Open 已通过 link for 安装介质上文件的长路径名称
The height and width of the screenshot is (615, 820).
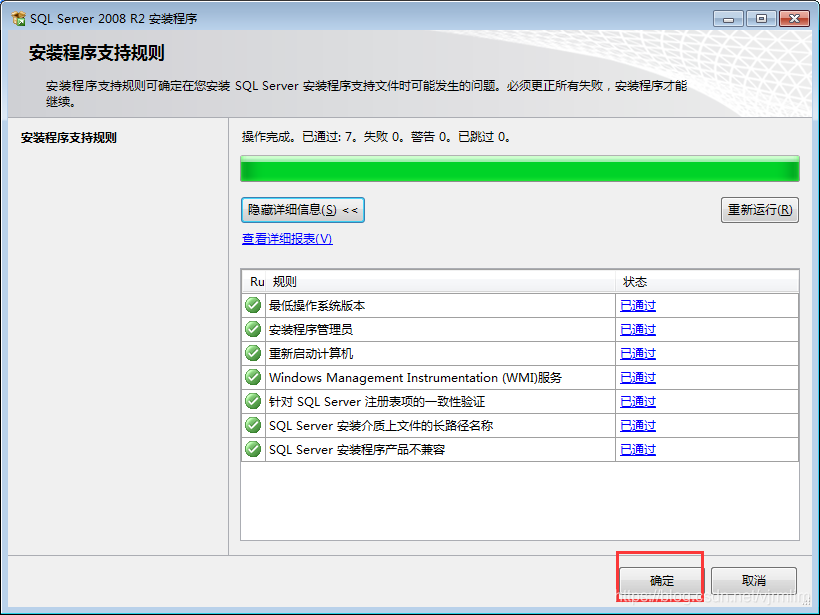(x=637, y=426)
